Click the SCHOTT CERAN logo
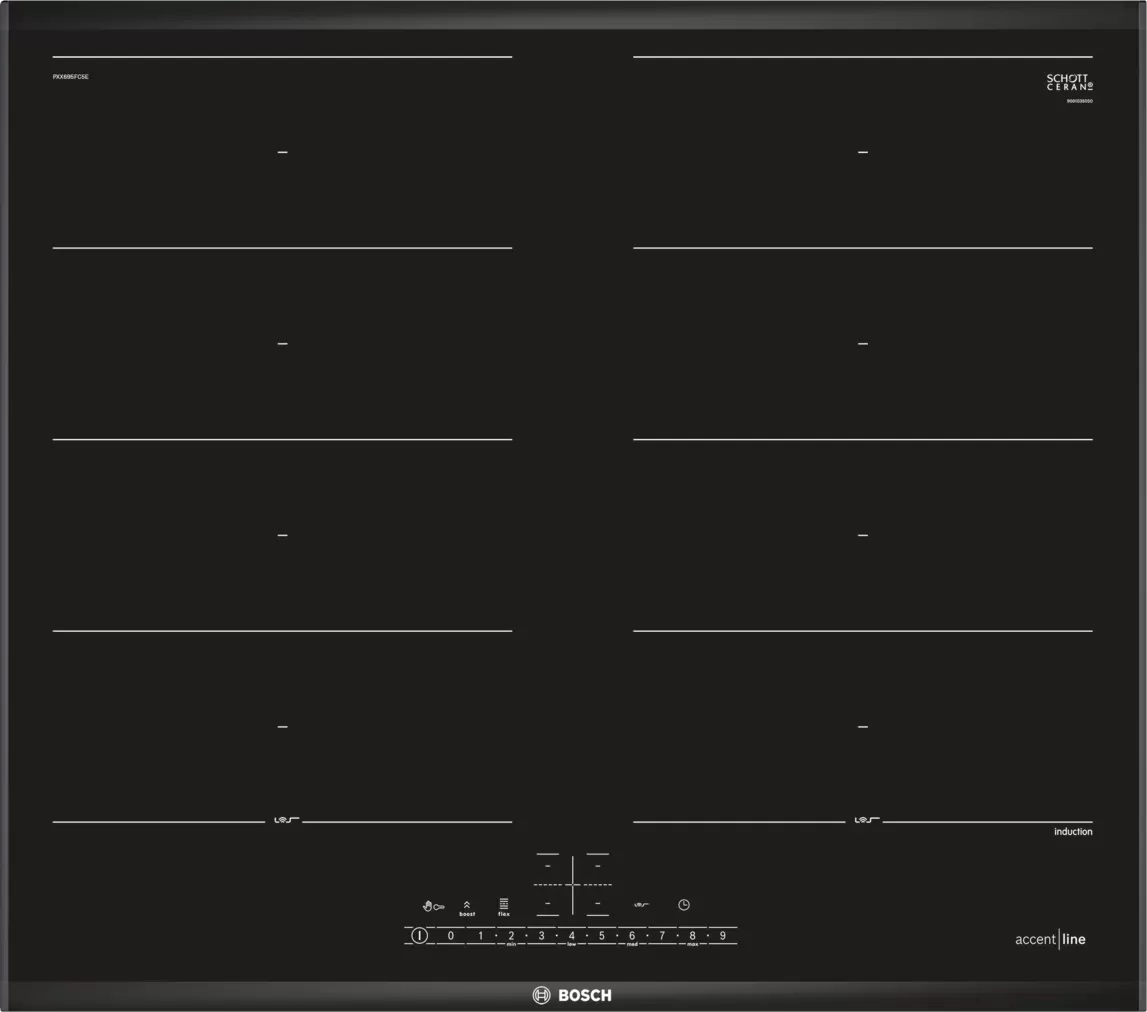Image resolution: width=1147 pixels, height=1012 pixels. 1069,82
